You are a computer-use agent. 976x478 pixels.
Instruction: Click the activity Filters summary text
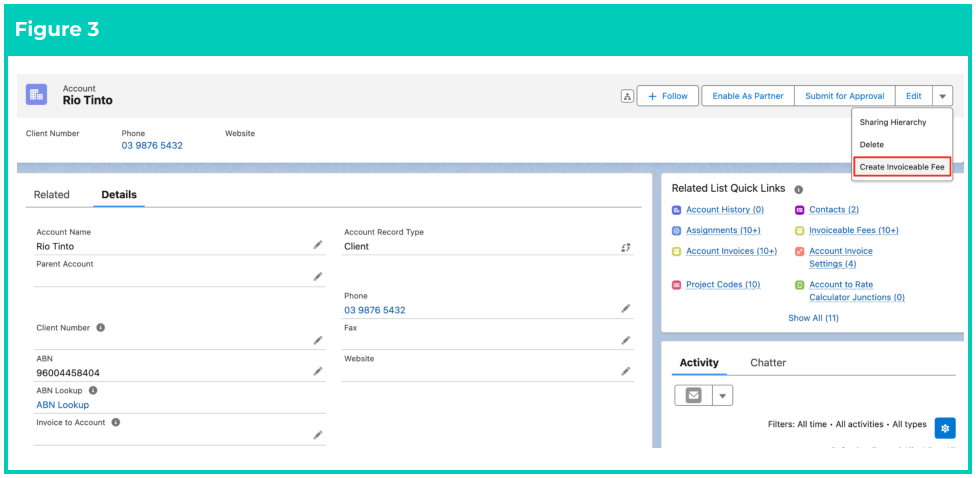coord(847,424)
